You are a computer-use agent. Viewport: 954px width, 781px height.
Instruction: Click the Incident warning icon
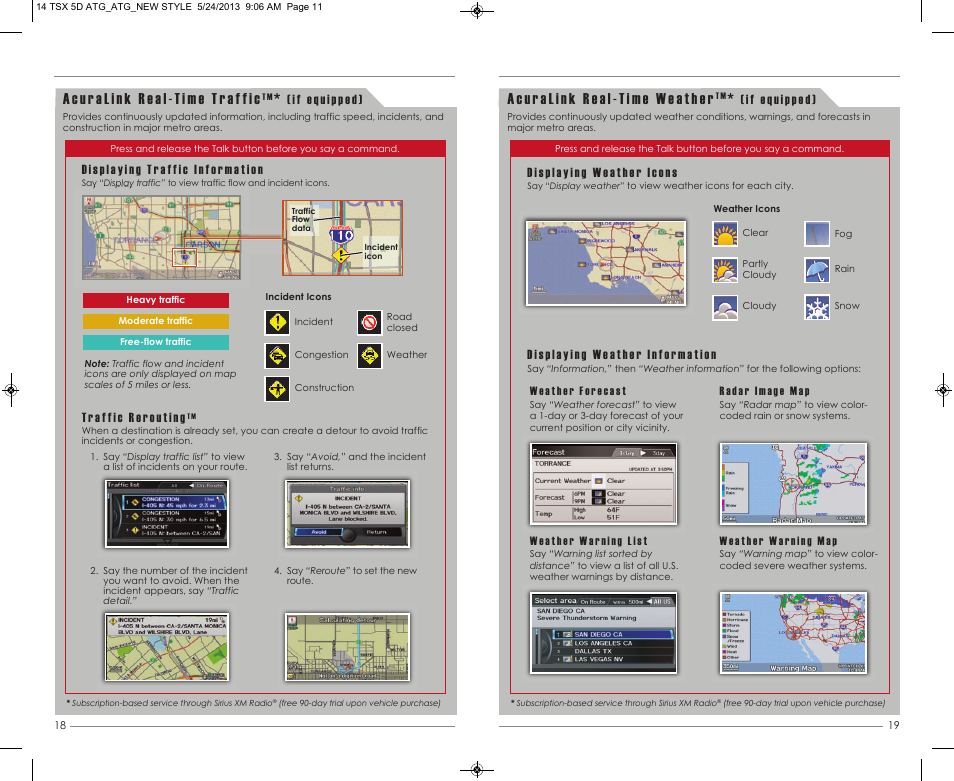coord(277,322)
